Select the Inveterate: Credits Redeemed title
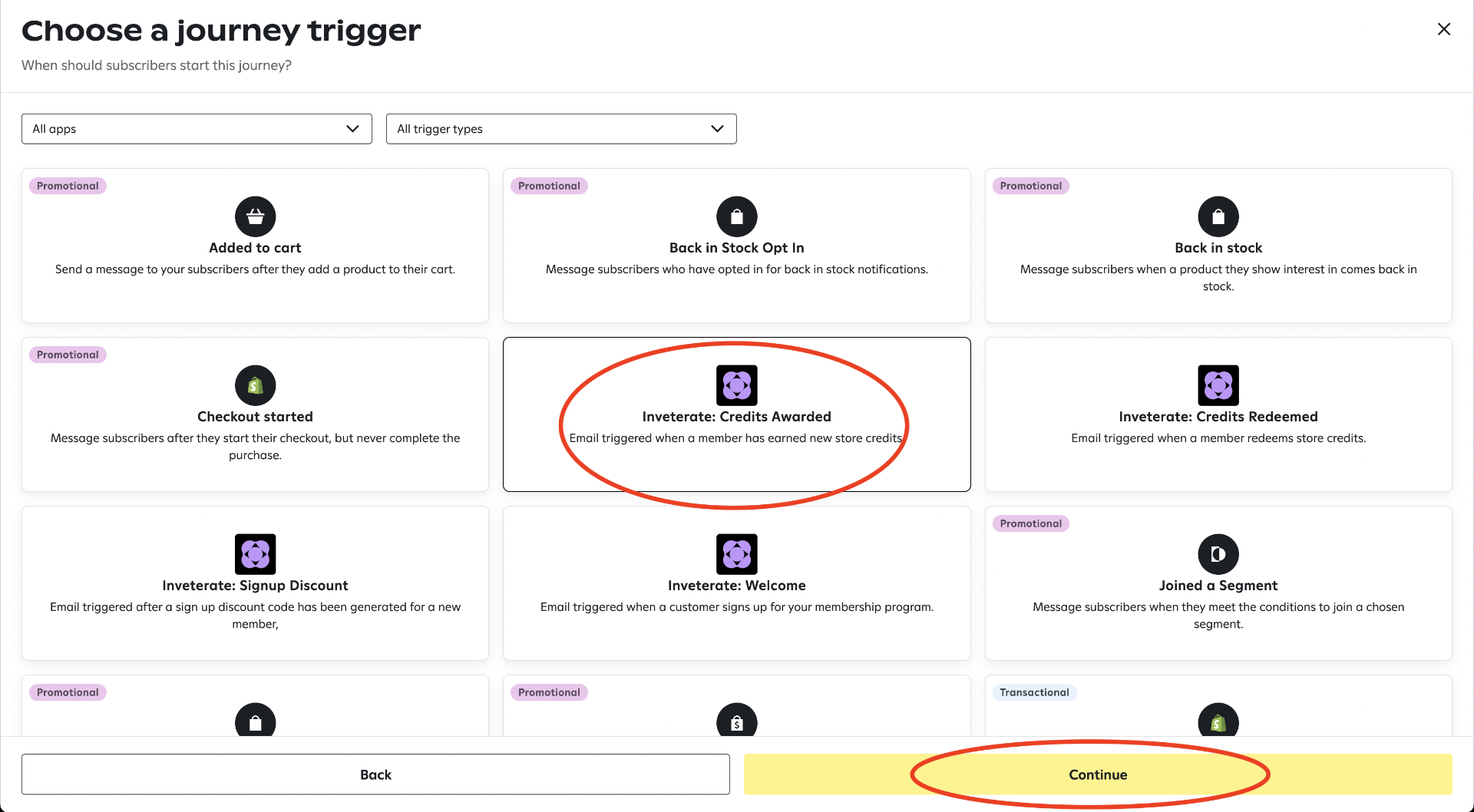The image size is (1474, 812). [1218, 417]
